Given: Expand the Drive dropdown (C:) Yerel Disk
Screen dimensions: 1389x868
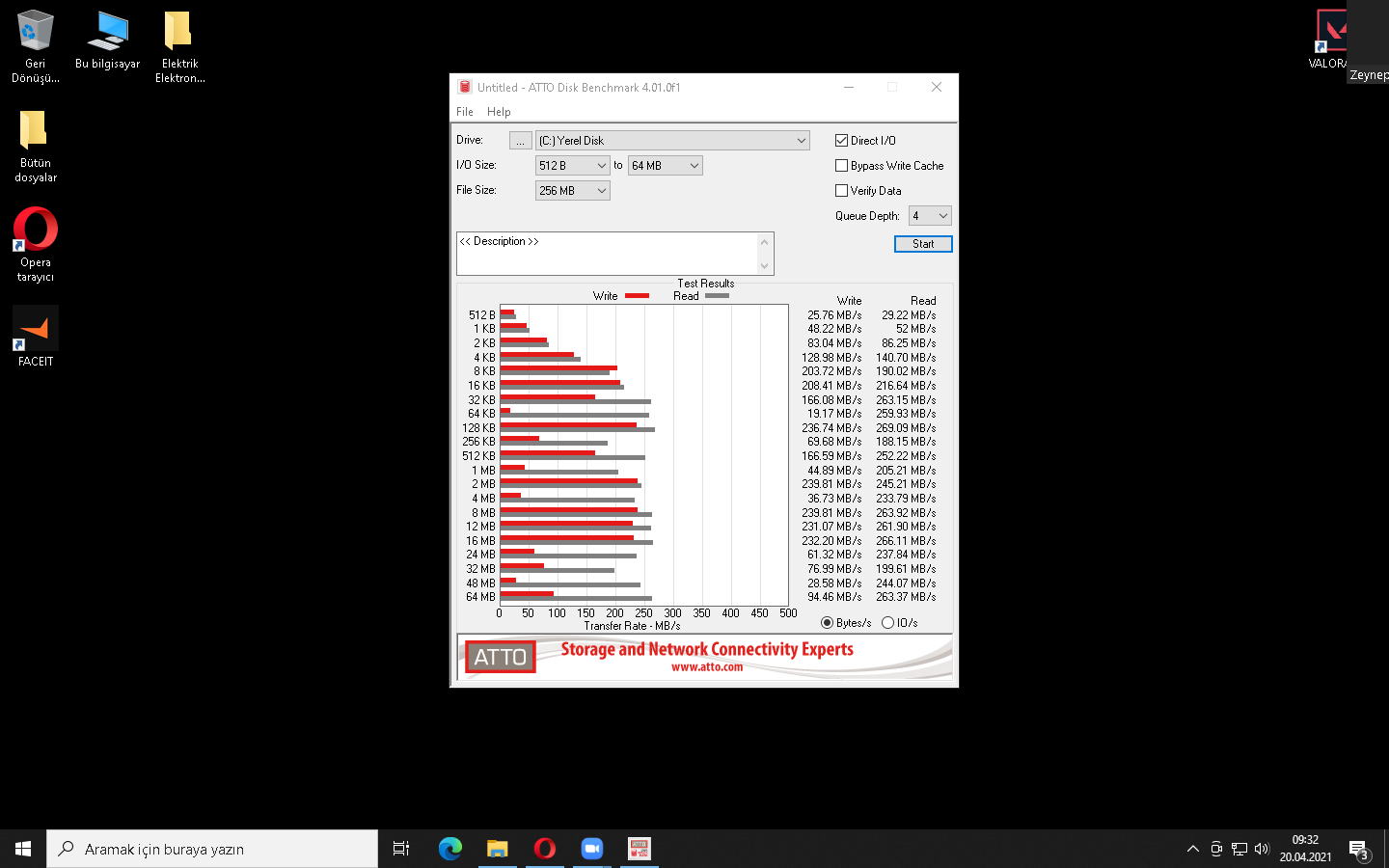Looking at the screenshot, I should (672, 141).
